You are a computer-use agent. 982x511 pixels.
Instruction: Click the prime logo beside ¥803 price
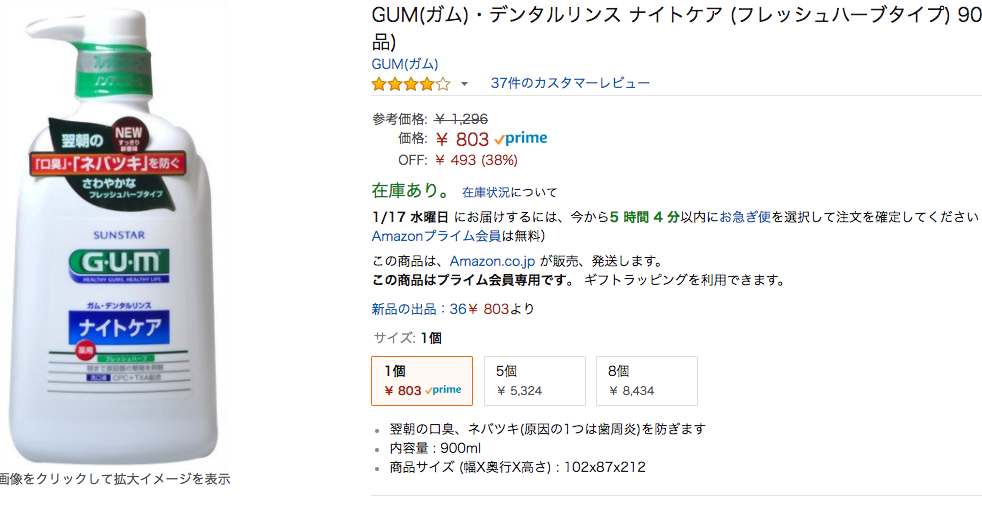(x=520, y=138)
